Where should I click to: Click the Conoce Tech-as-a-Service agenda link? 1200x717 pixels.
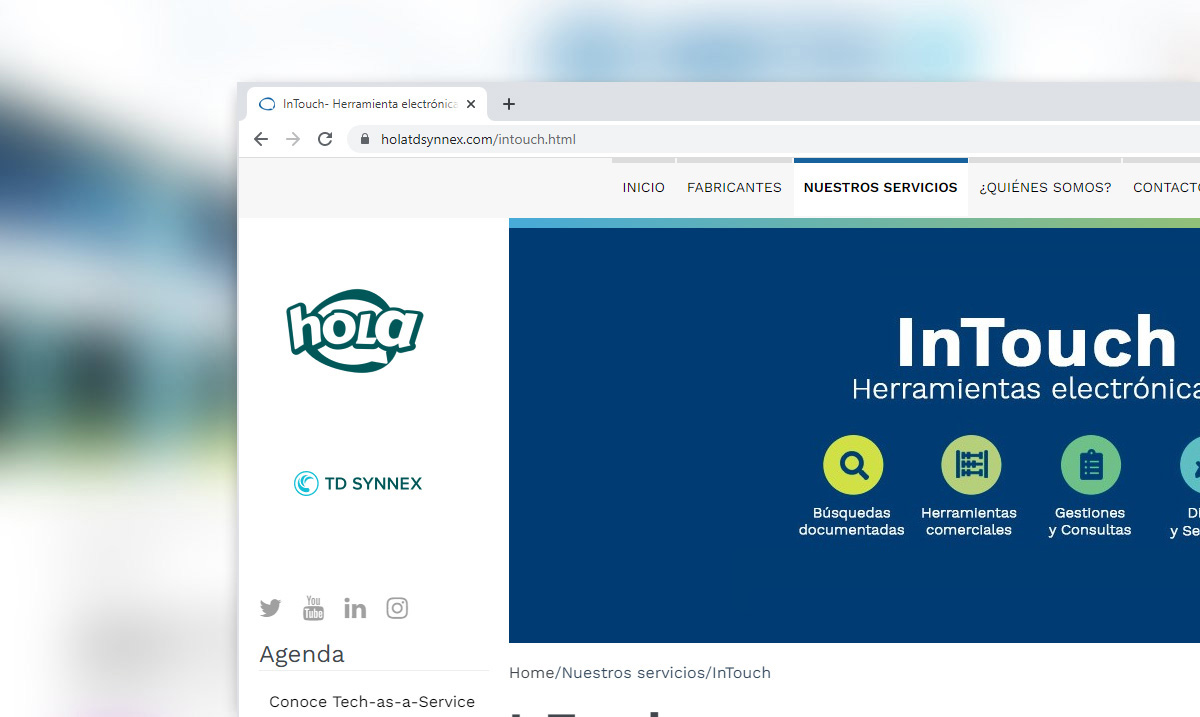coord(372,702)
